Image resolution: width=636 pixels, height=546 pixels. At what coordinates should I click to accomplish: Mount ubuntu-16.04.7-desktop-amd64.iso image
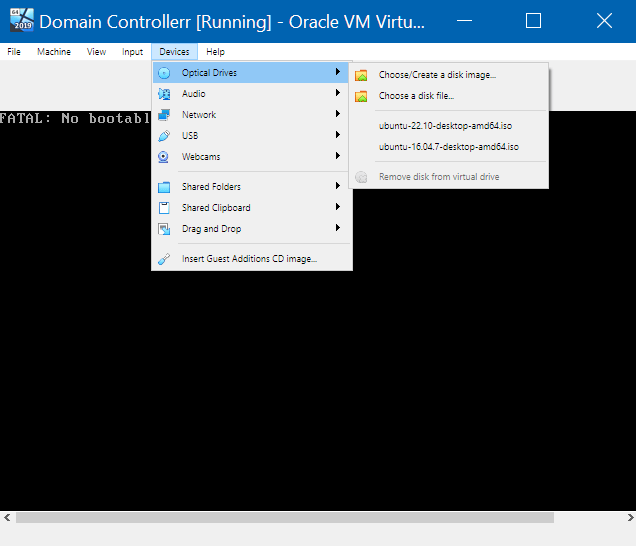(x=449, y=147)
